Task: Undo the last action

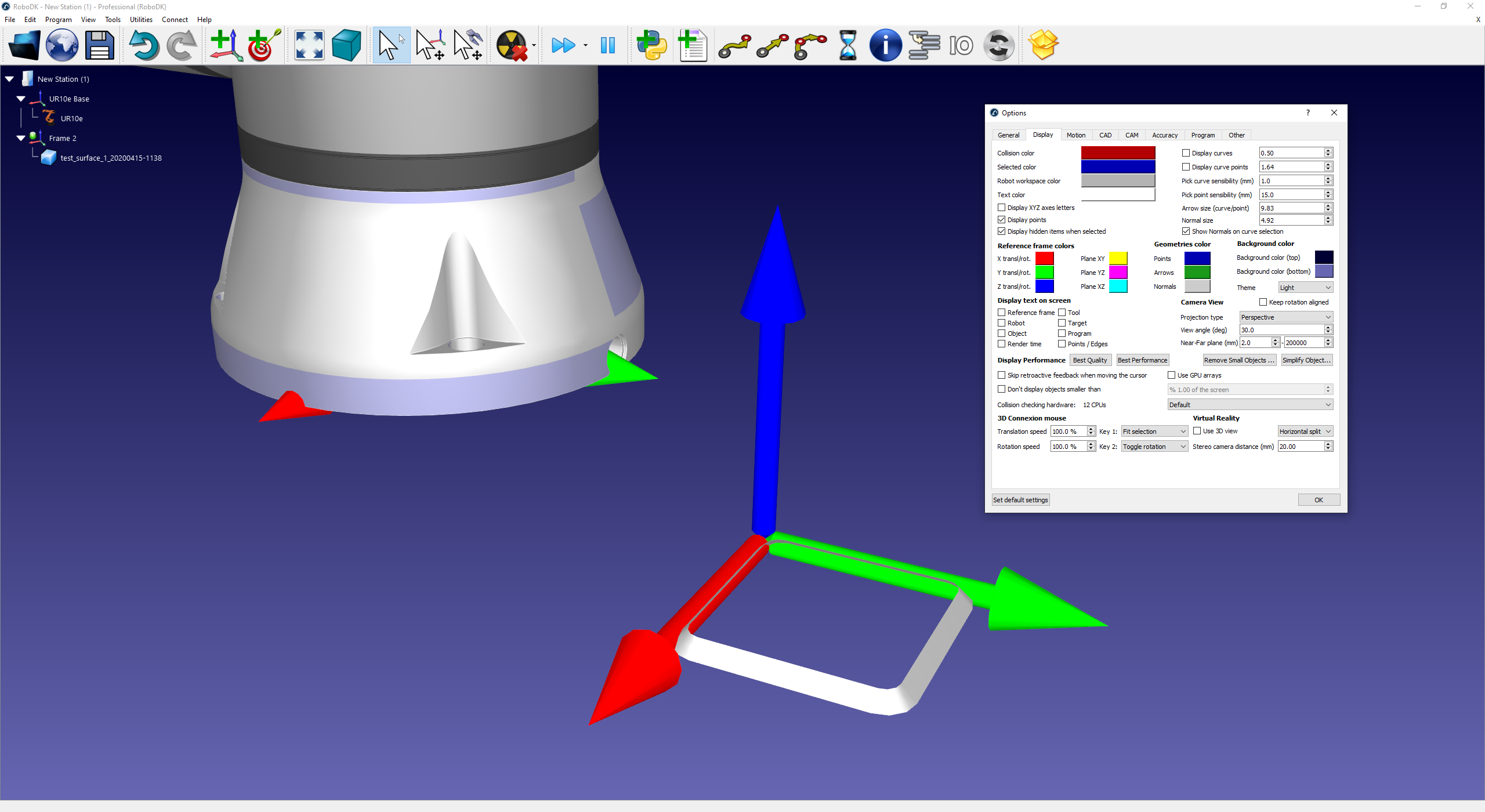Action: pos(144,45)
